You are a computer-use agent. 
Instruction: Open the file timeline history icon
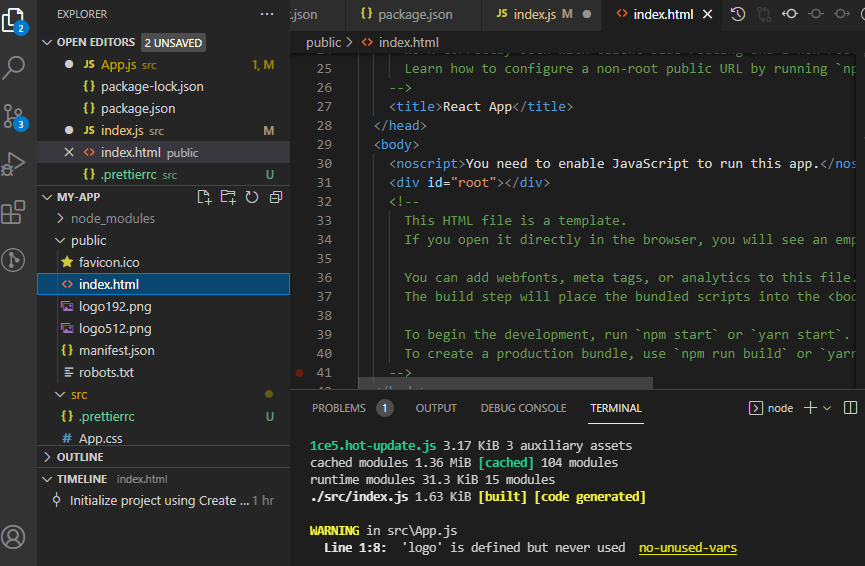pos(738,14)
